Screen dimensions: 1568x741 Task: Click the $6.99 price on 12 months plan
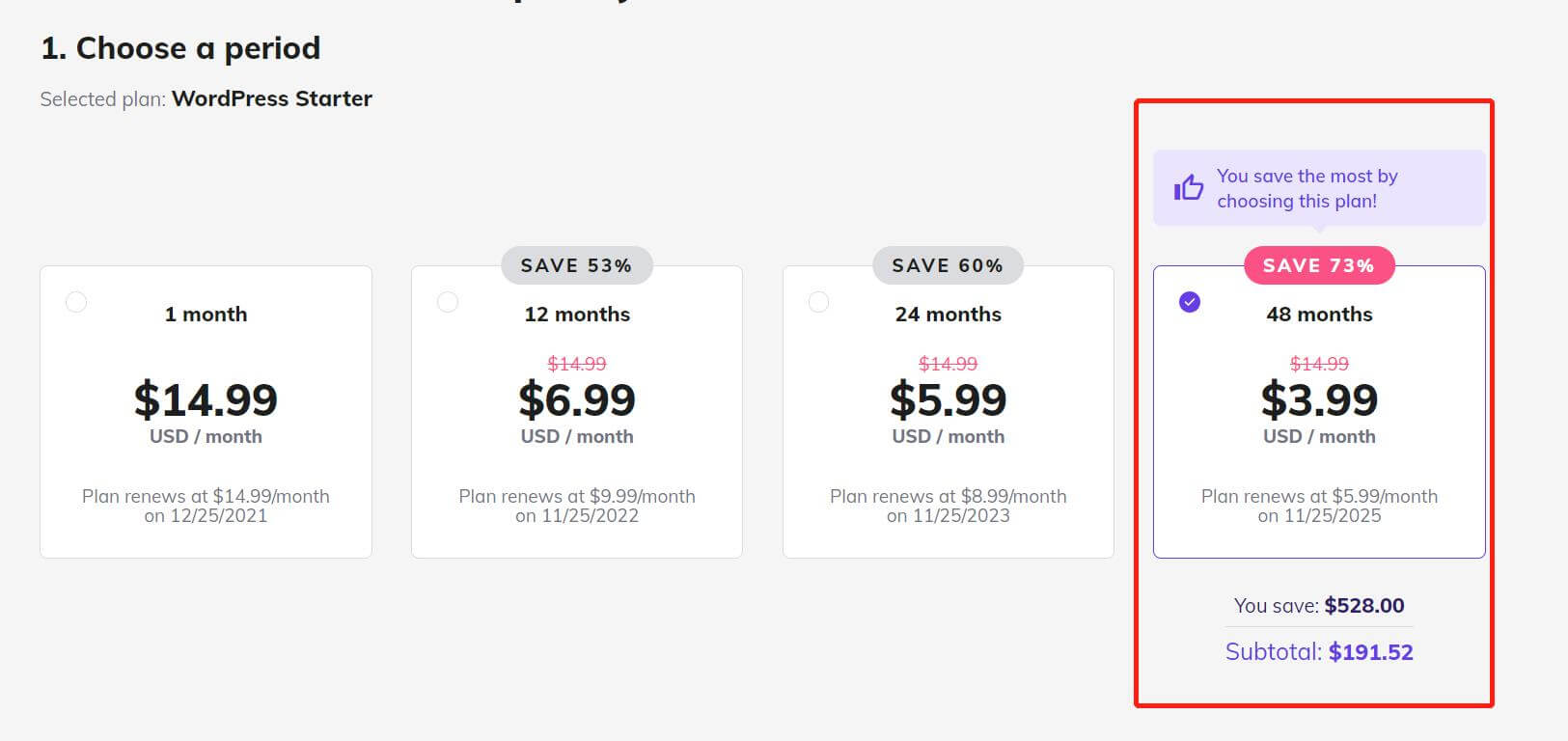click(577, 399)
